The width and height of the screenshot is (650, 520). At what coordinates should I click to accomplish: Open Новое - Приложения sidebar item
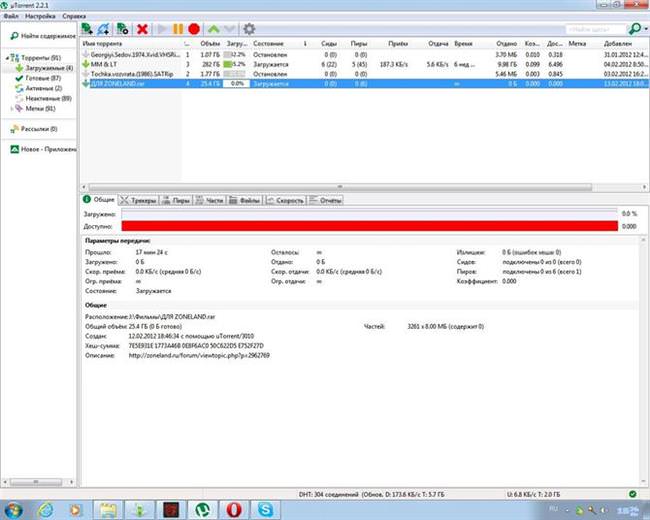[44, 149]
